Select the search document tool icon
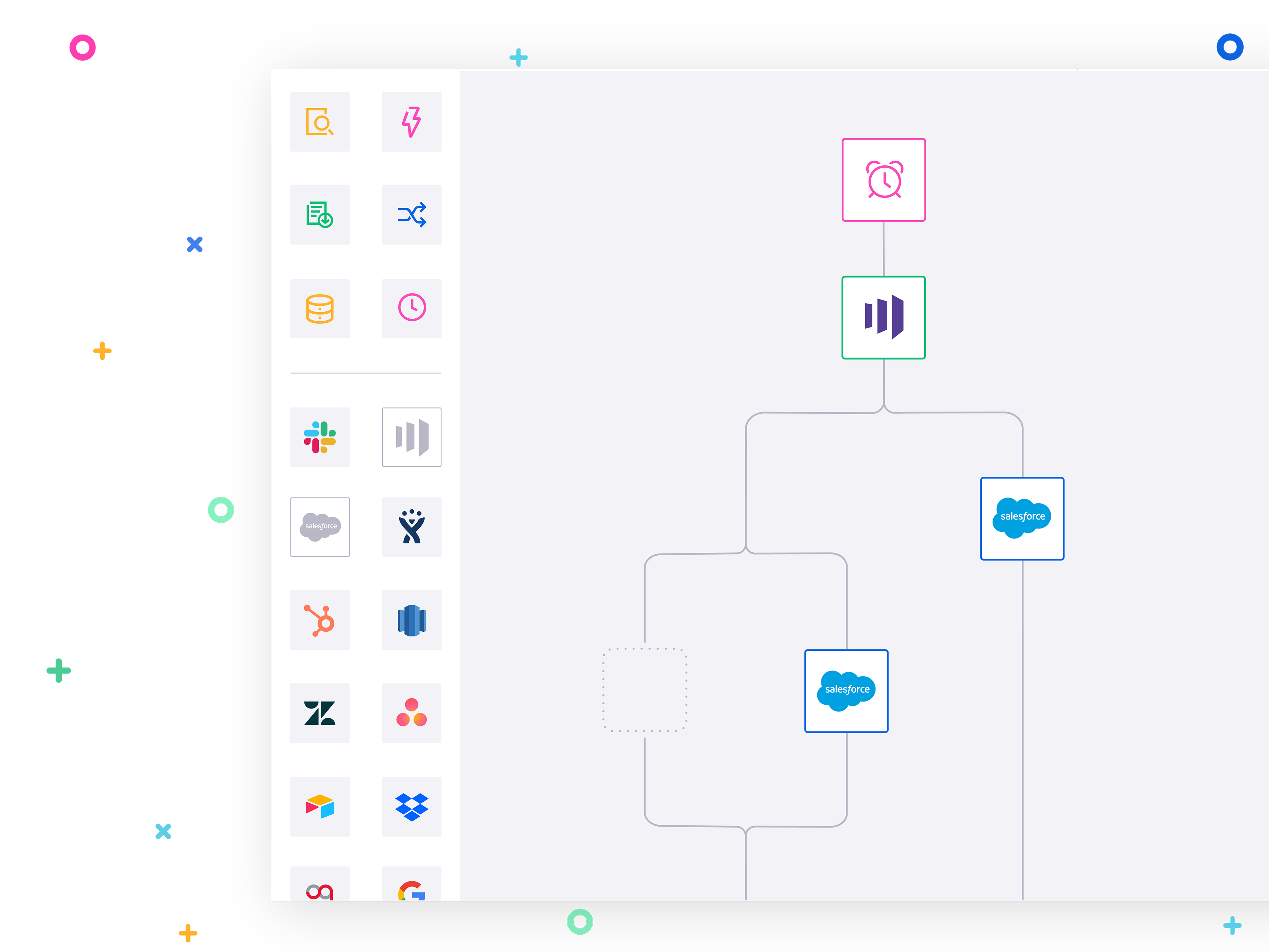 [x=319, y=122]
